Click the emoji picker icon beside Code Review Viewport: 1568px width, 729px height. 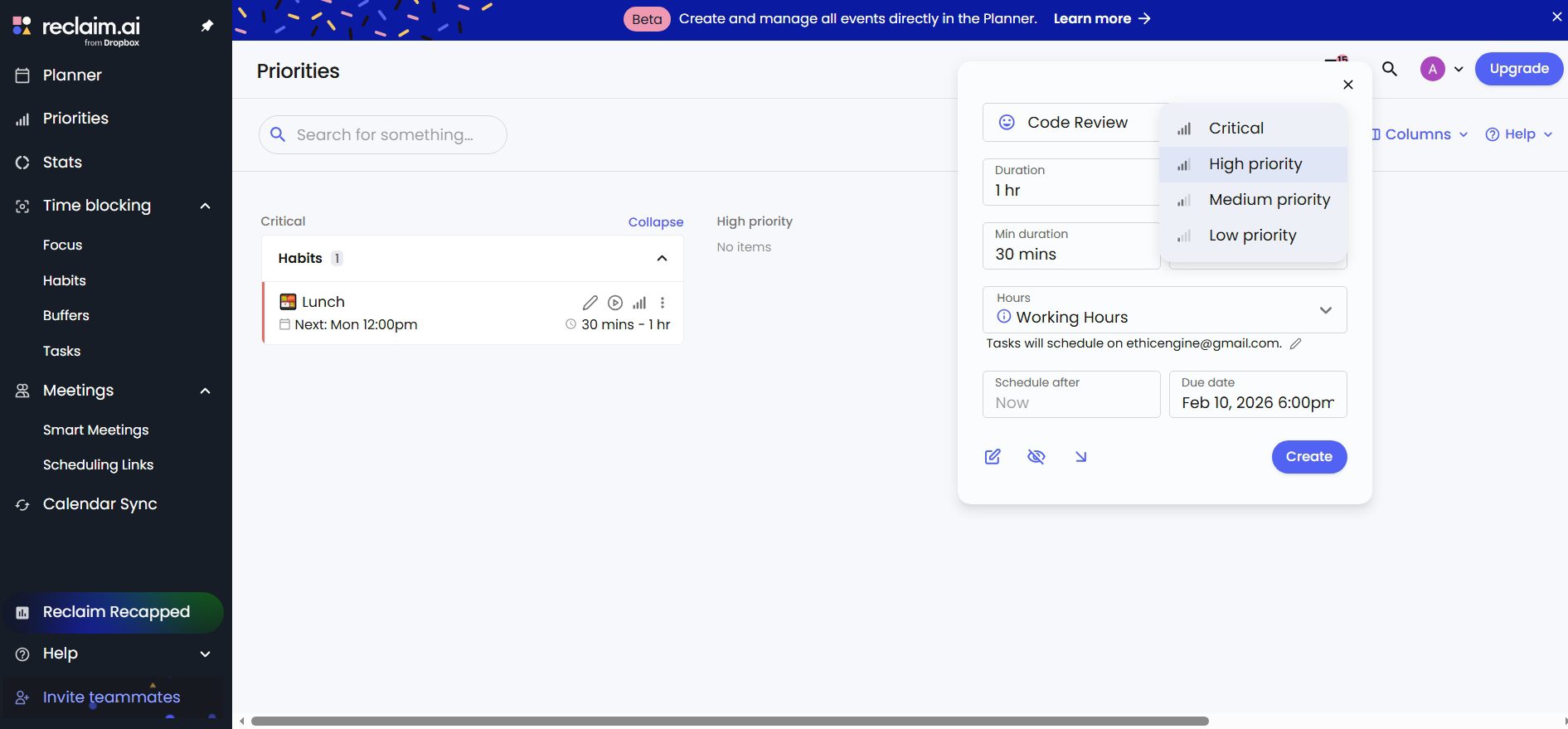click(x=1007, y=123)
